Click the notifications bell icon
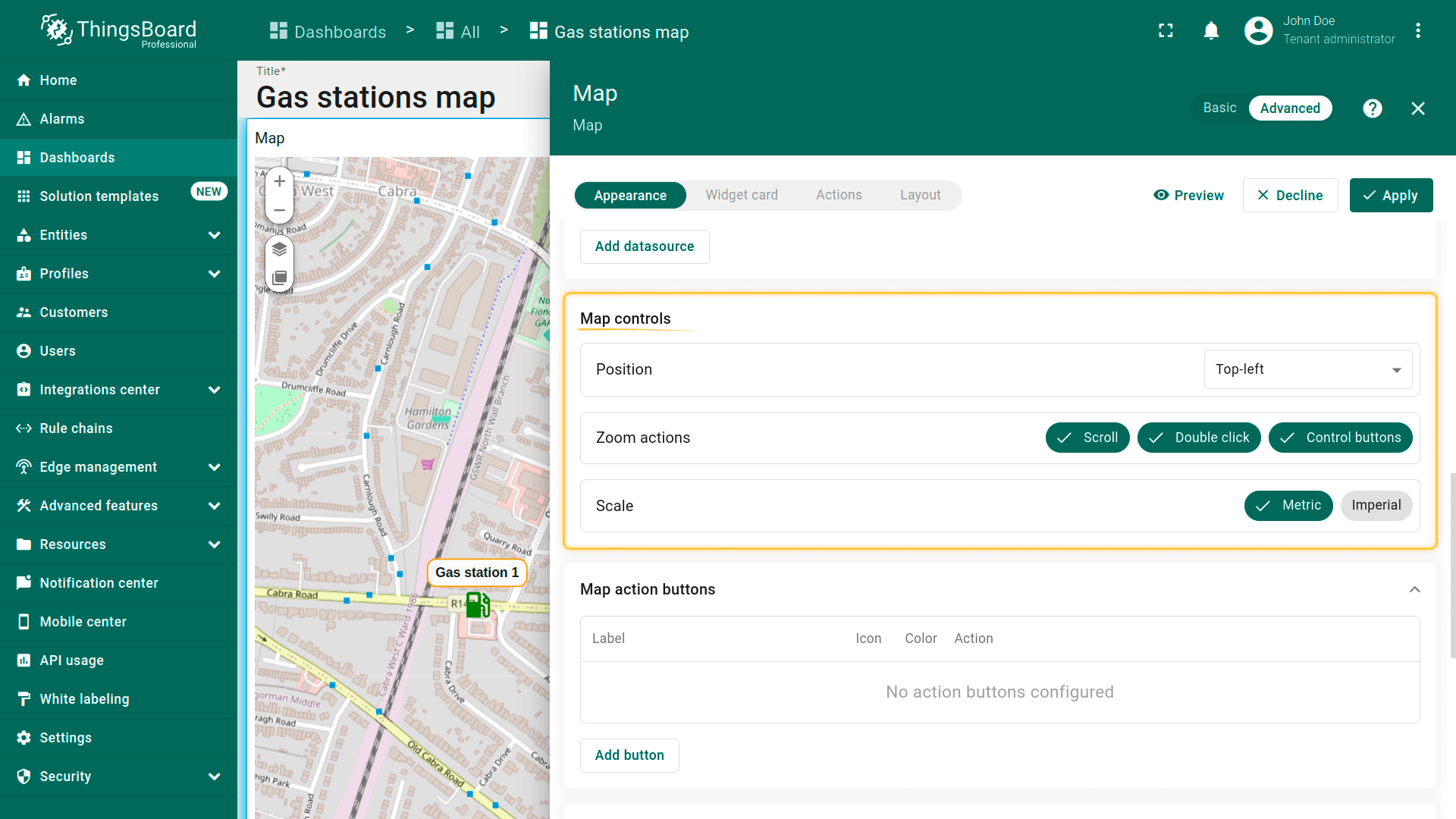1456x819 pixels. point(1211,31)
